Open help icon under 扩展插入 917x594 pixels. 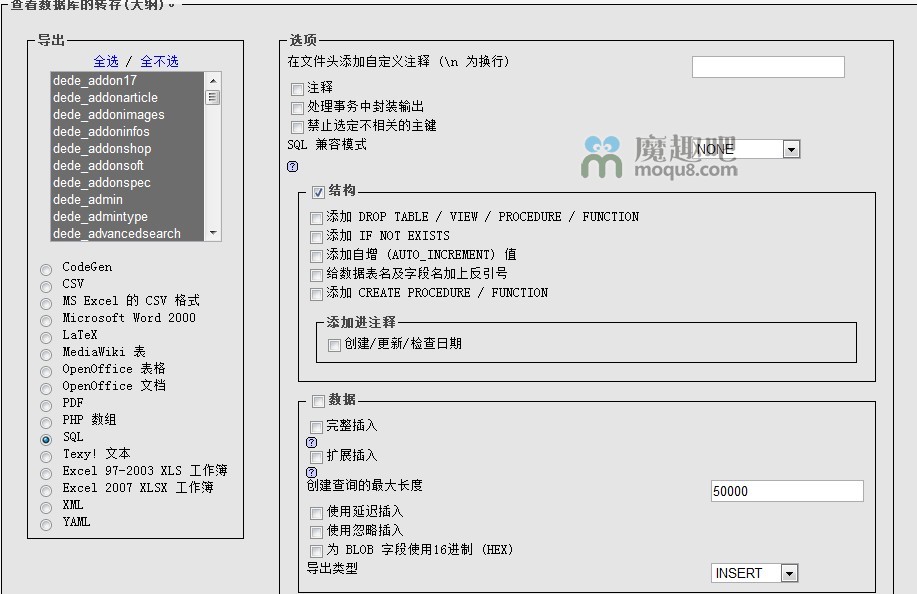tap(312, 472)
